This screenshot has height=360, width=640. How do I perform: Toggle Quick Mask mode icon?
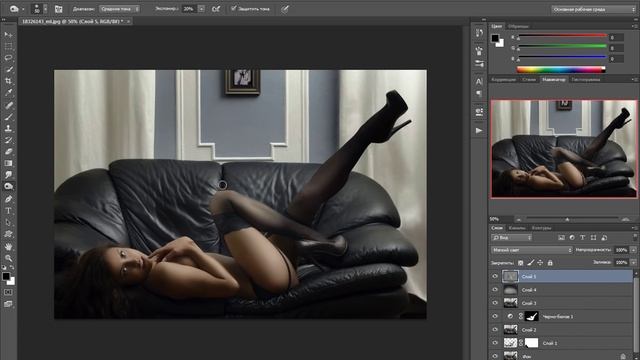pyautogui.click(x=8, y=292)
